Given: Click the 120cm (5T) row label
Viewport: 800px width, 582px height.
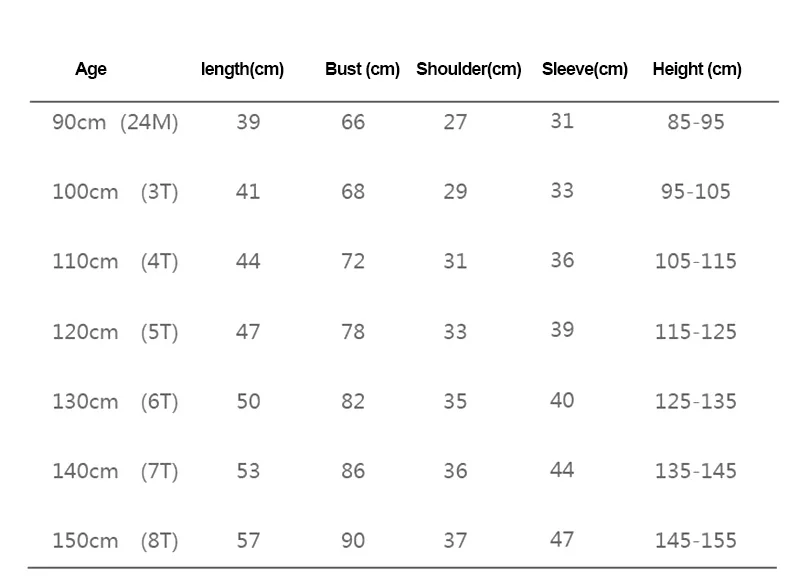Looking at the screenshot, I should 115,332.
